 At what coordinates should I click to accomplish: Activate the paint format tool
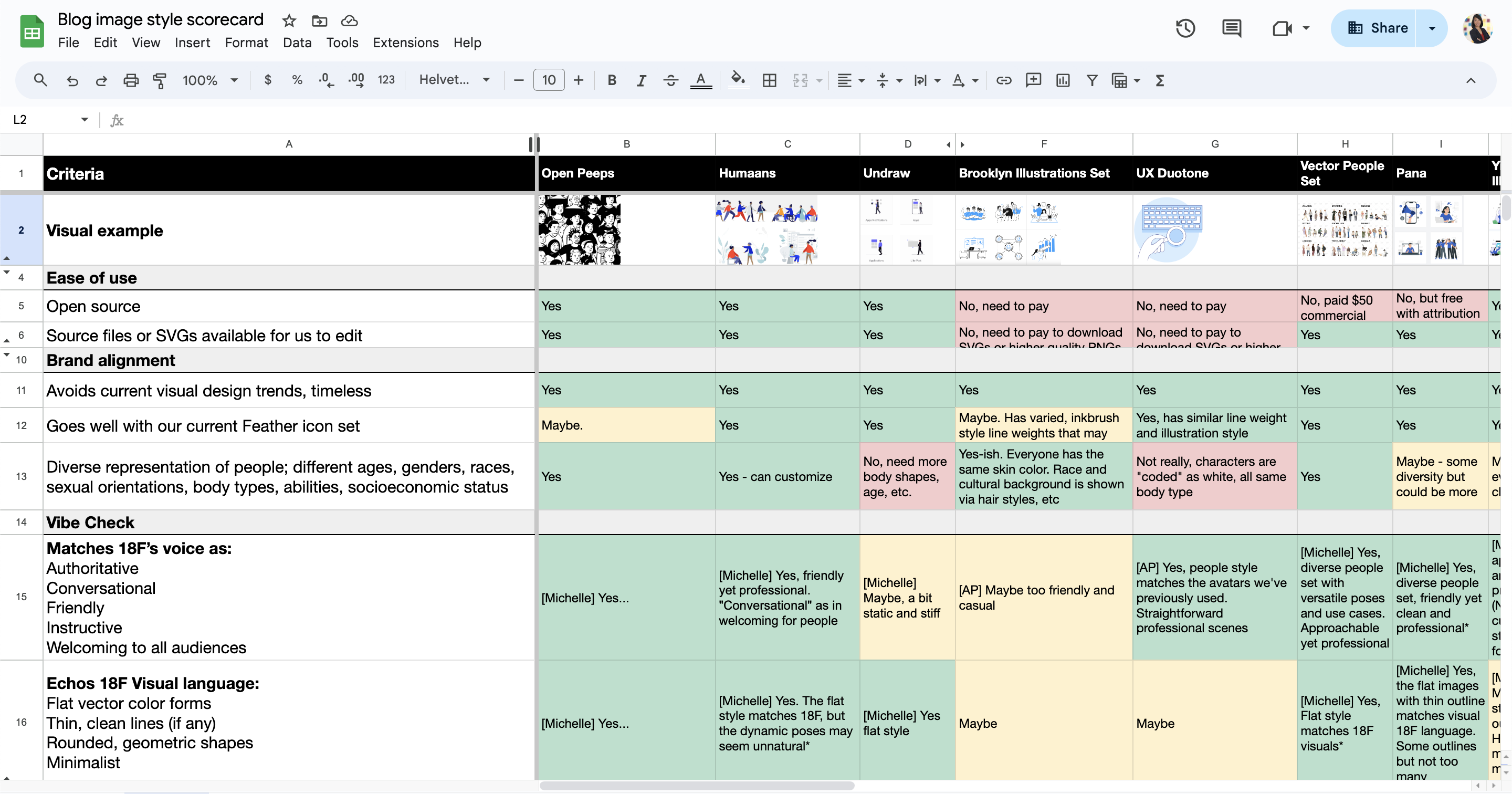click(160, 80)
